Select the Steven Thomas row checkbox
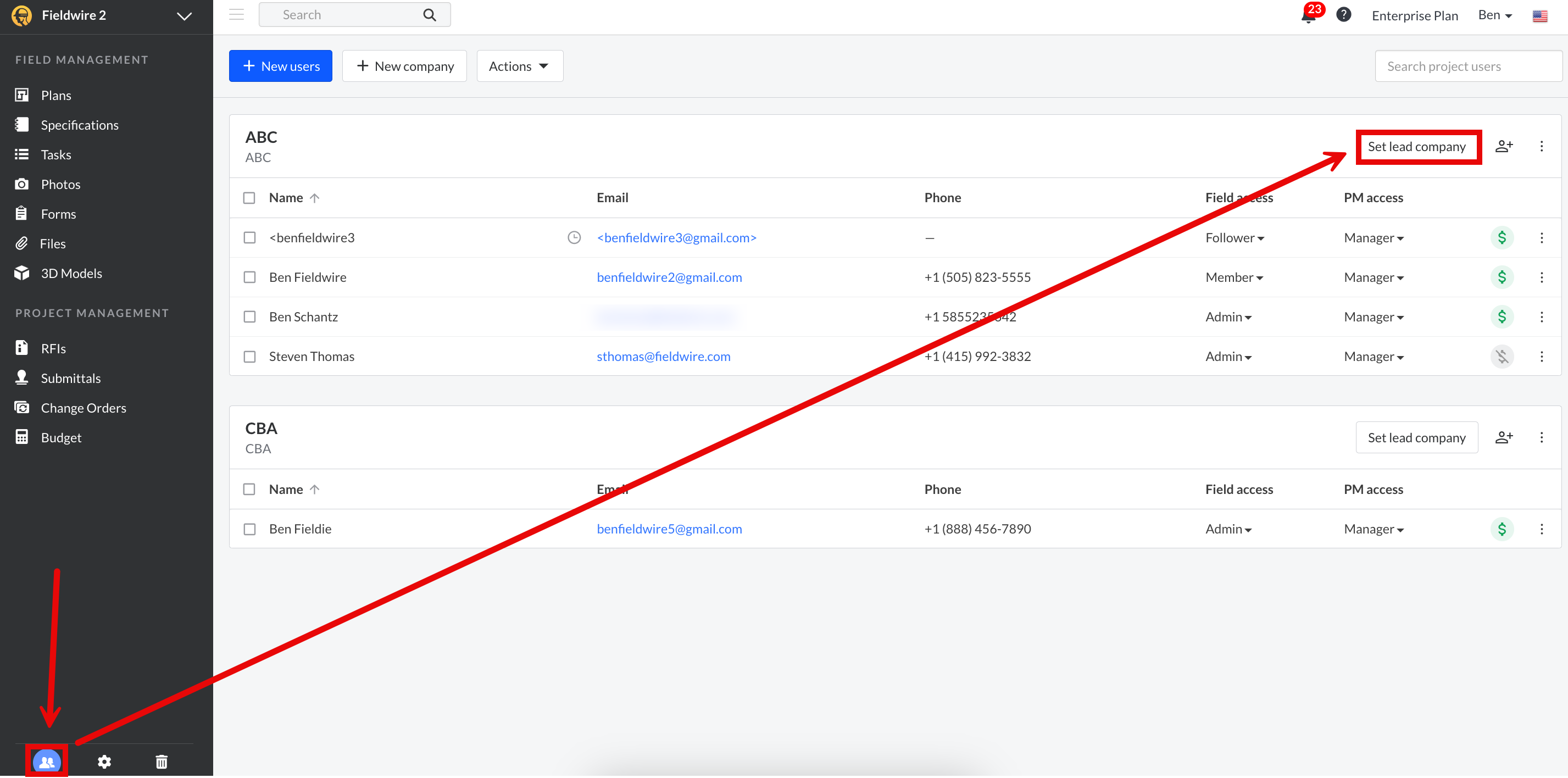Screen dimensions: 1568x778 [x=249, y=357]
